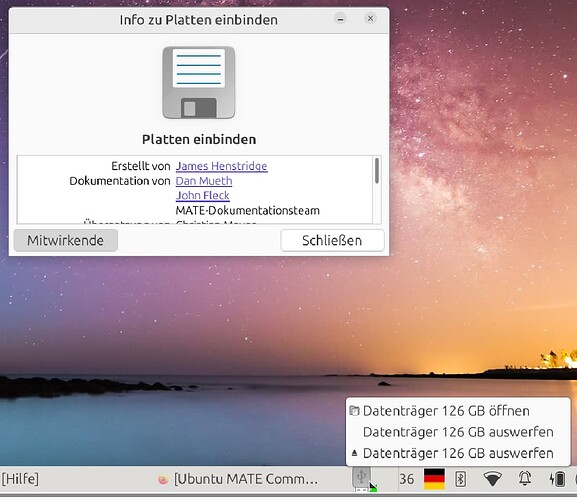Close the Info zu Platten einbinden dialog
The height and width of the screenshot is (500, 577).
coord(371,18)
